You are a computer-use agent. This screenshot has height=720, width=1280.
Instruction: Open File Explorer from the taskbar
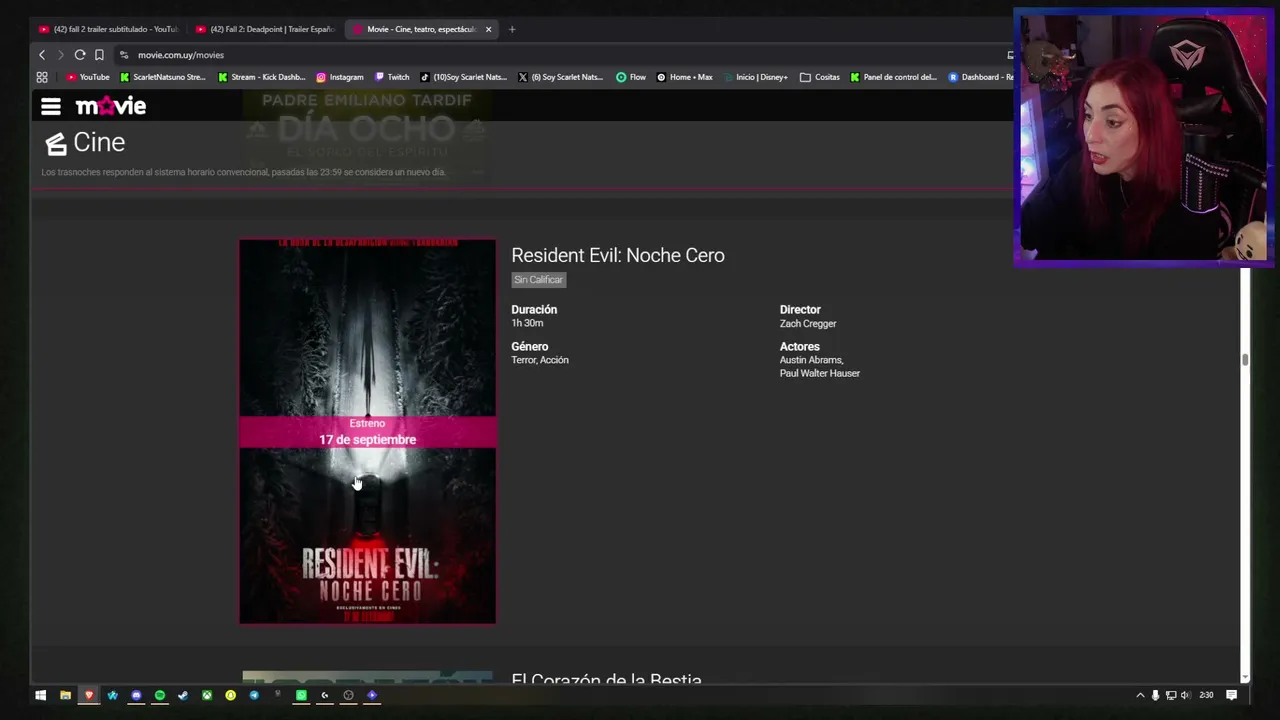65,695
